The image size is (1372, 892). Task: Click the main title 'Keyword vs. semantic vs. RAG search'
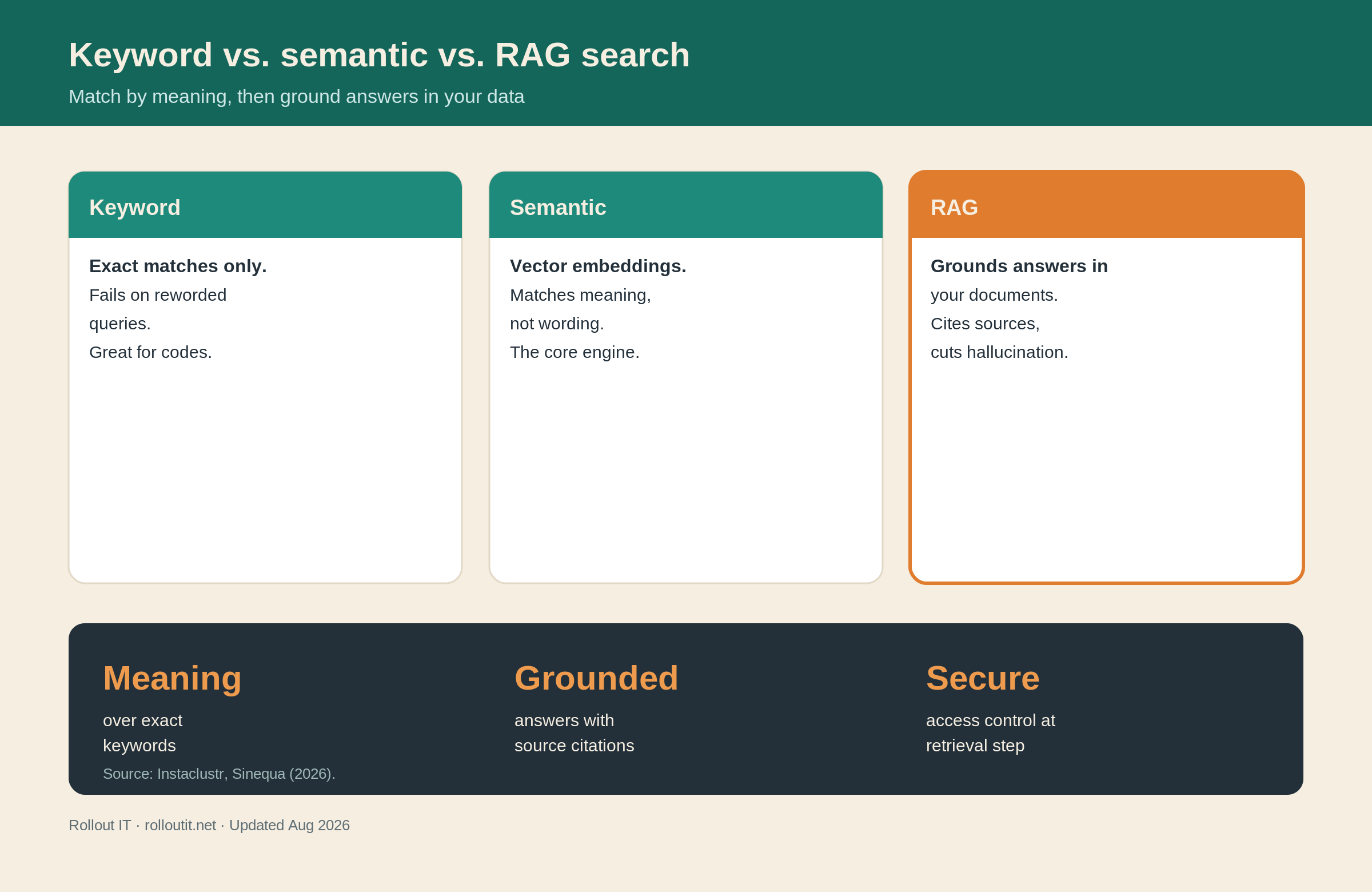[379, 55]
